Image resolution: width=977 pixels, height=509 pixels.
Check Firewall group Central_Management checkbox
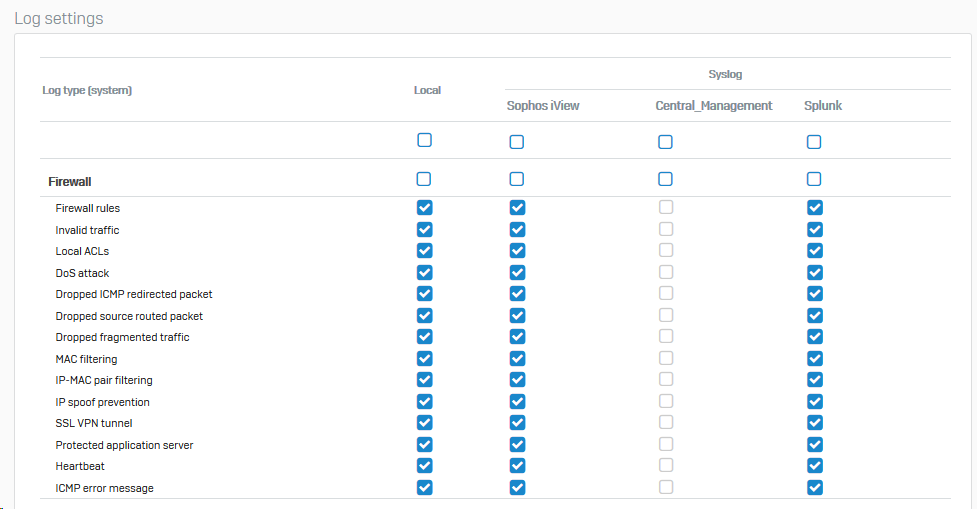[x=665, y=179]
